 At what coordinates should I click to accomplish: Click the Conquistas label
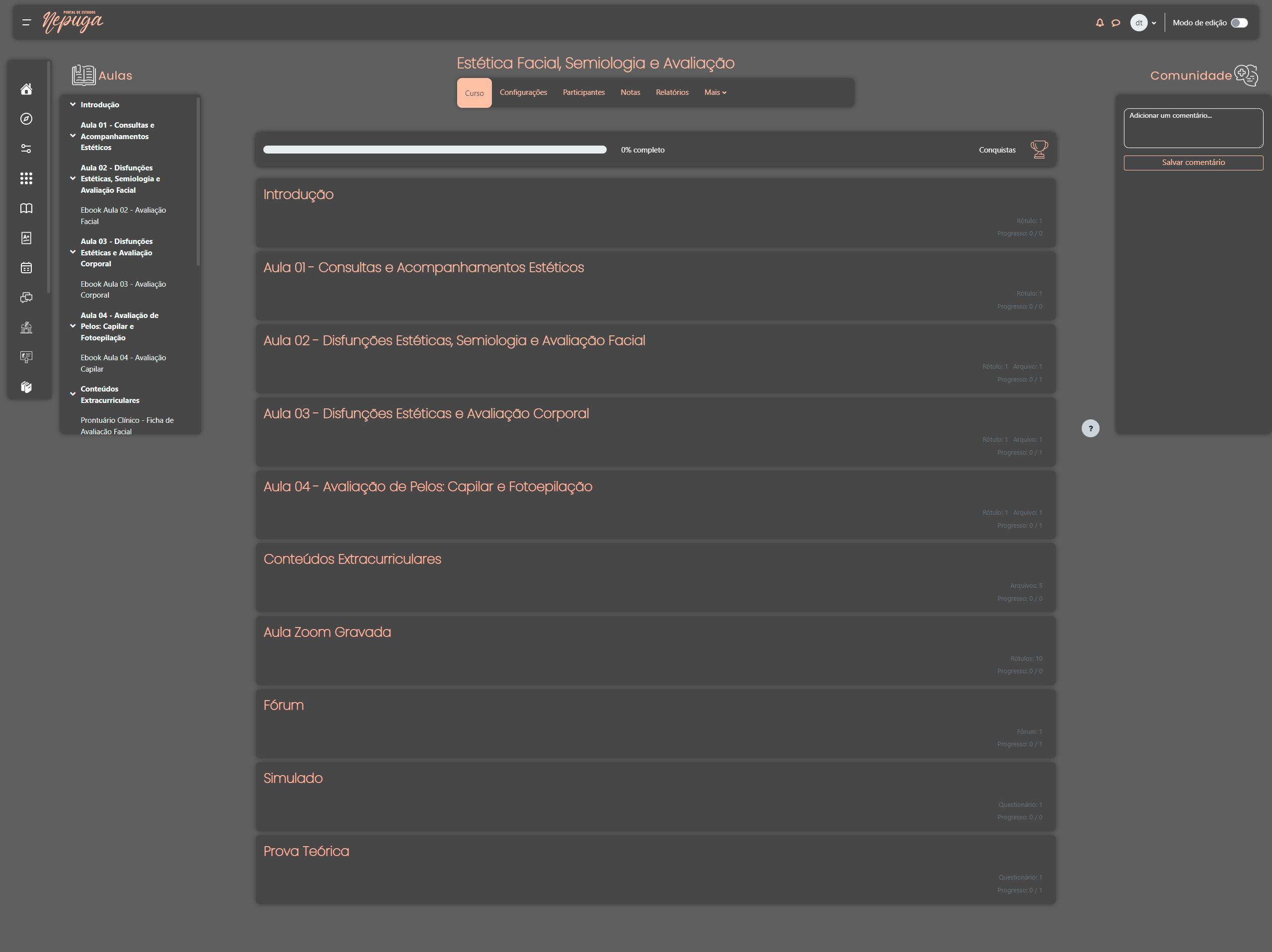pos(997,150)
